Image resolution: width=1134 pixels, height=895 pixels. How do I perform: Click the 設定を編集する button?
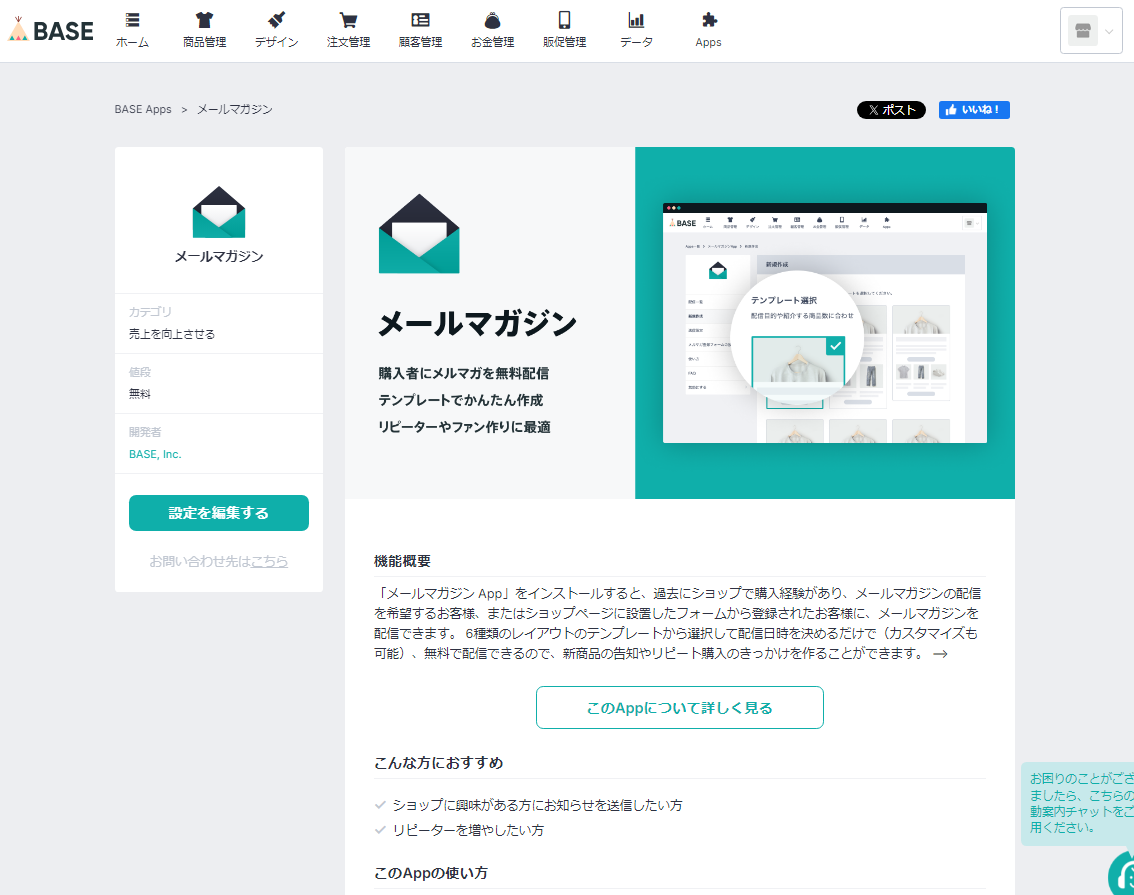[x=219, y=513]
